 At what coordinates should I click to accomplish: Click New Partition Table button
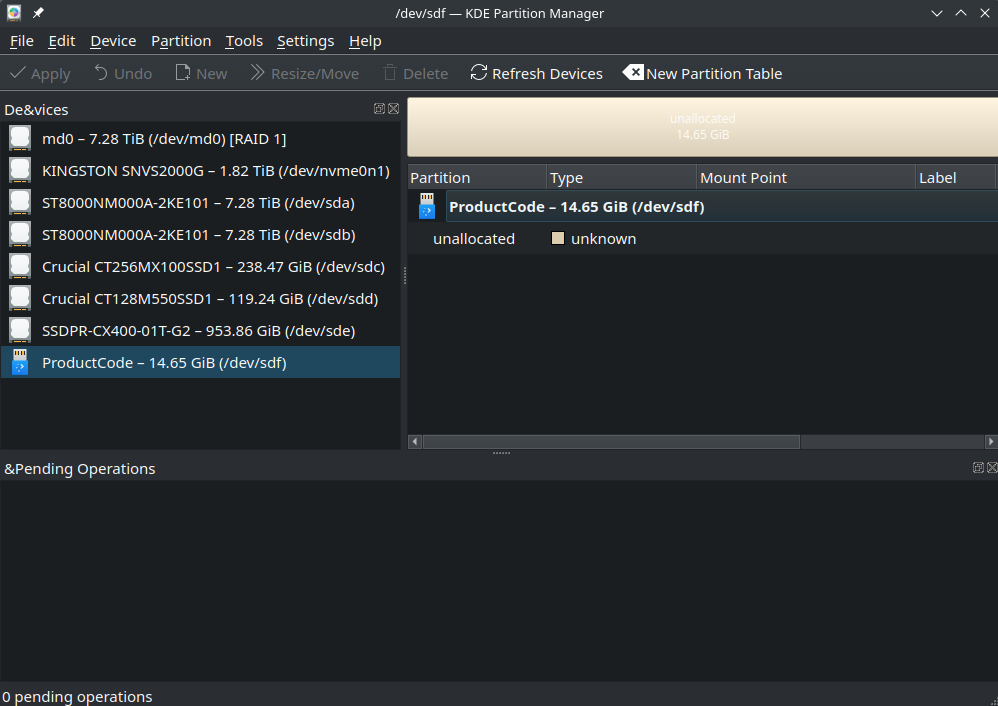pyautogui.click(x=702, y=74)
